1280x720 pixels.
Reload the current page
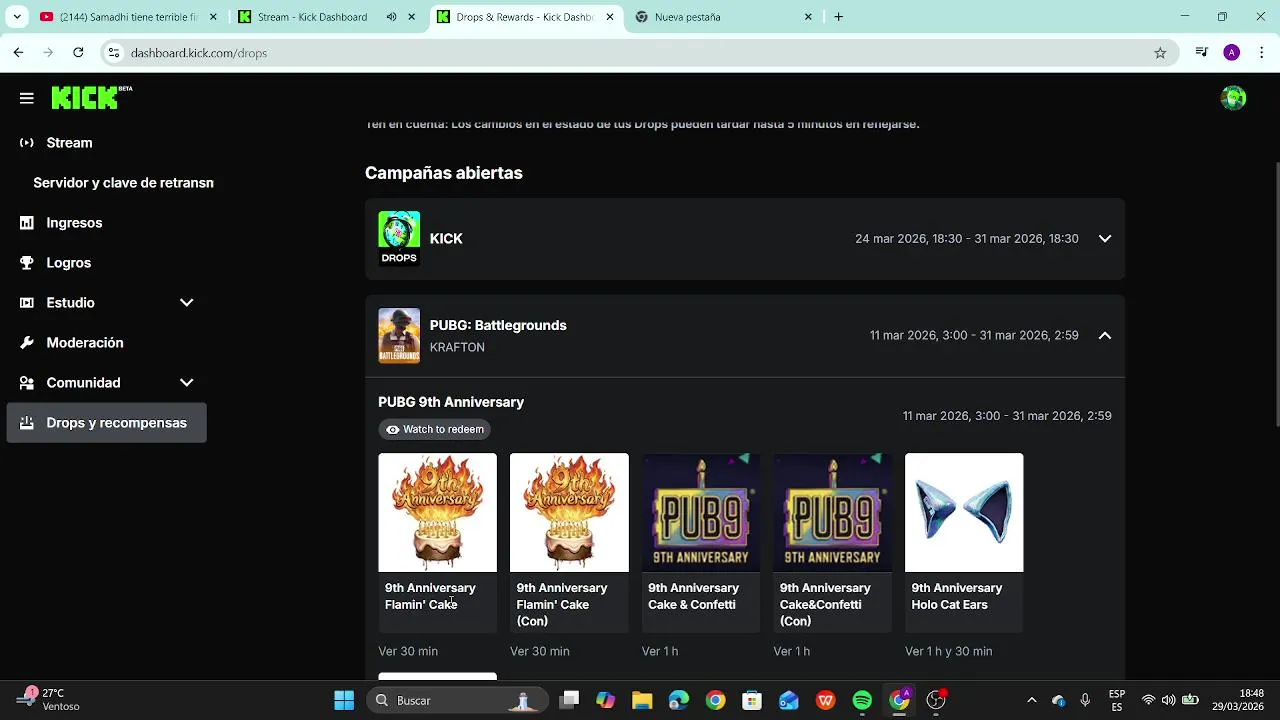(79, 53)
